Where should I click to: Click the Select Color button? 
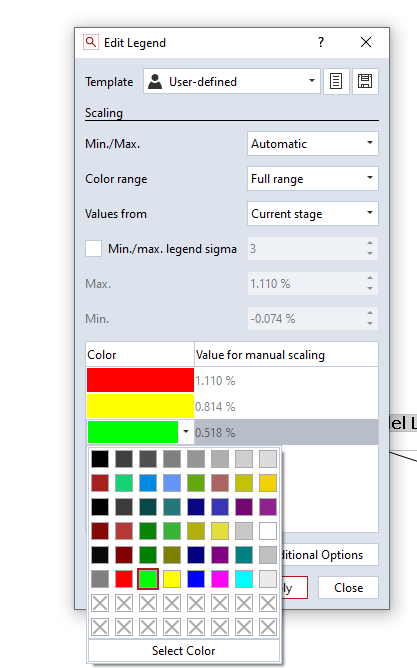point(184,651)
